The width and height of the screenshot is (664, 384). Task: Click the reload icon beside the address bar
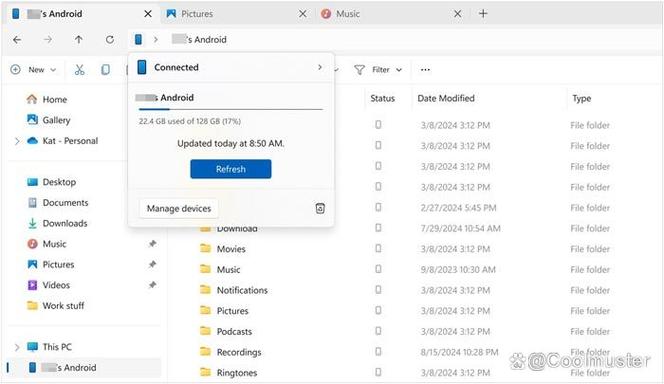point(110,40)
